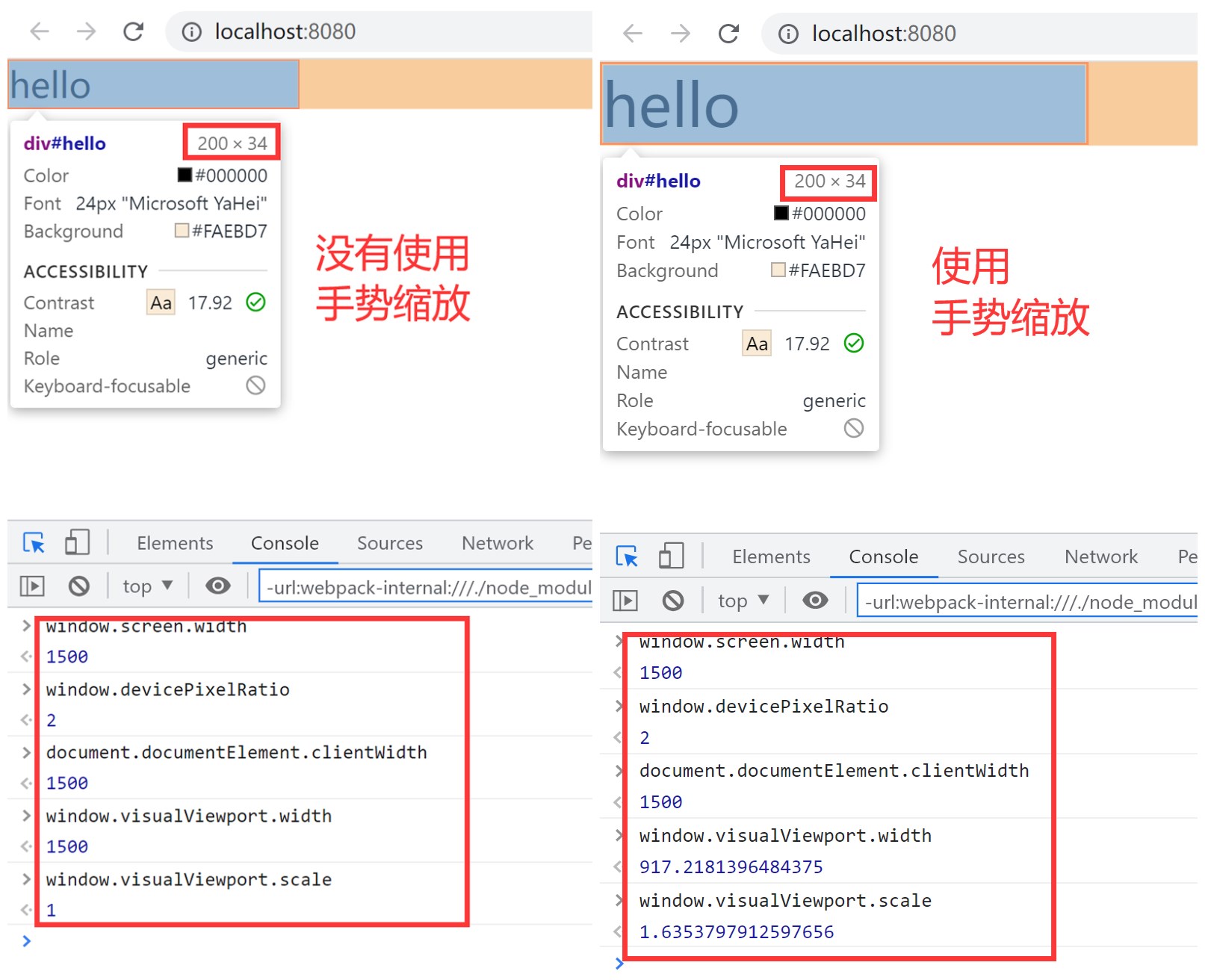Click 1.6353797912597656 result in right console

(737, 931)
